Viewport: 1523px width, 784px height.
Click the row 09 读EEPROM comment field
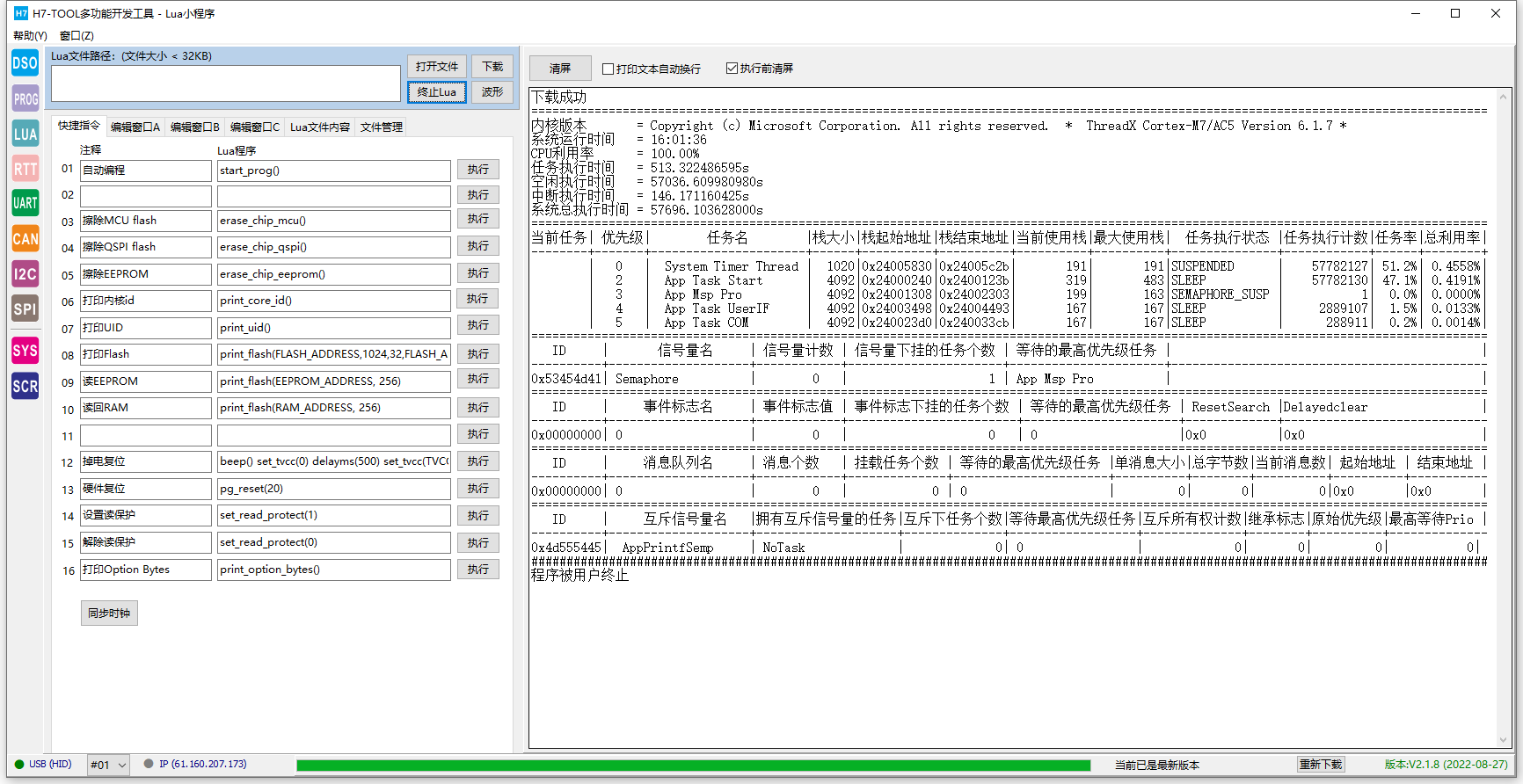(146, 381)
